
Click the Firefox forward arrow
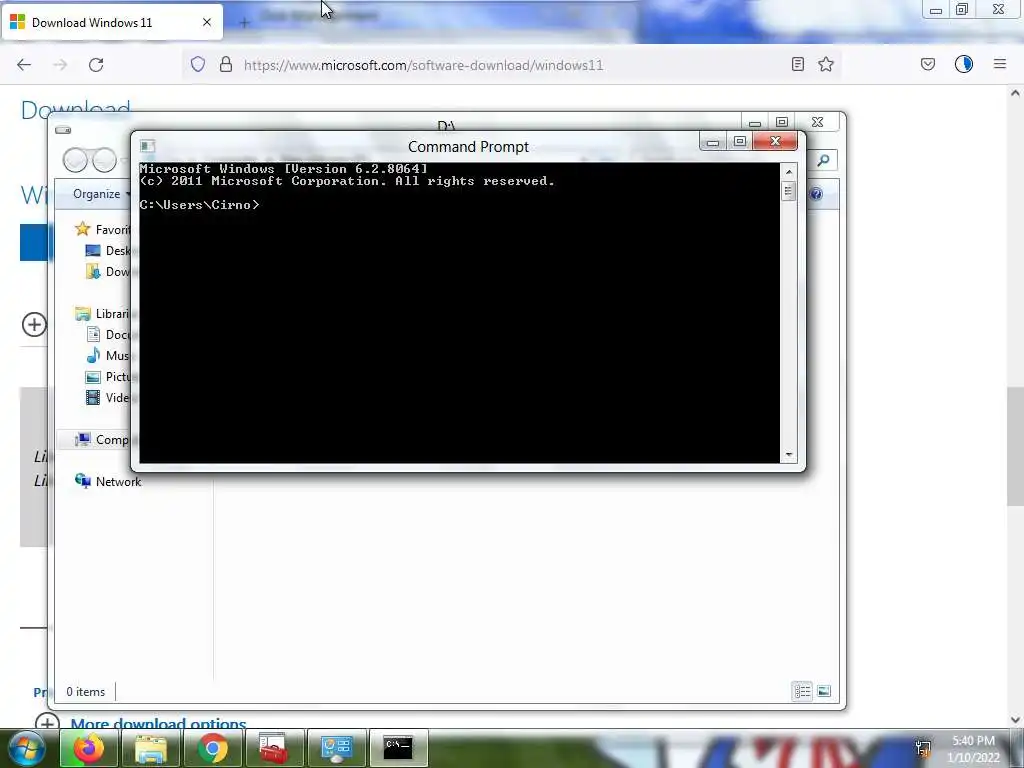pos(60,65)
